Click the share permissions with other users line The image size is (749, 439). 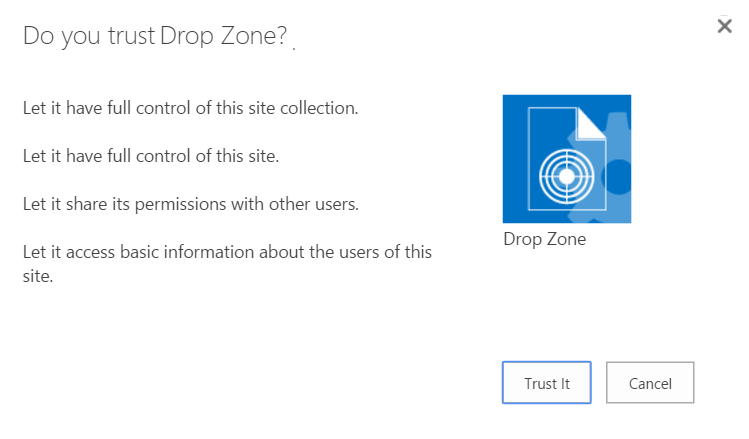coord(191,204)
